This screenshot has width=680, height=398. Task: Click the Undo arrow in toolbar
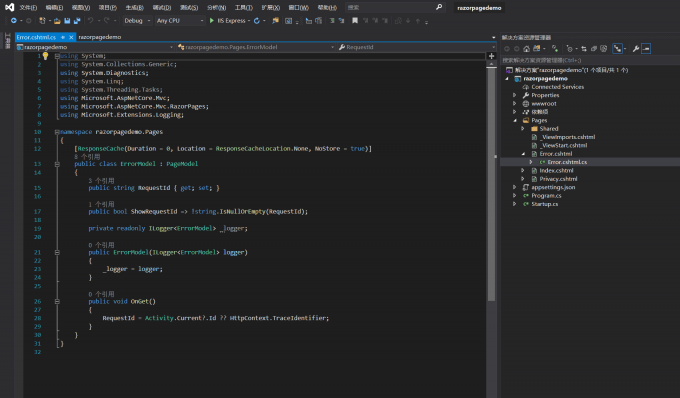[x=90, y=20]
